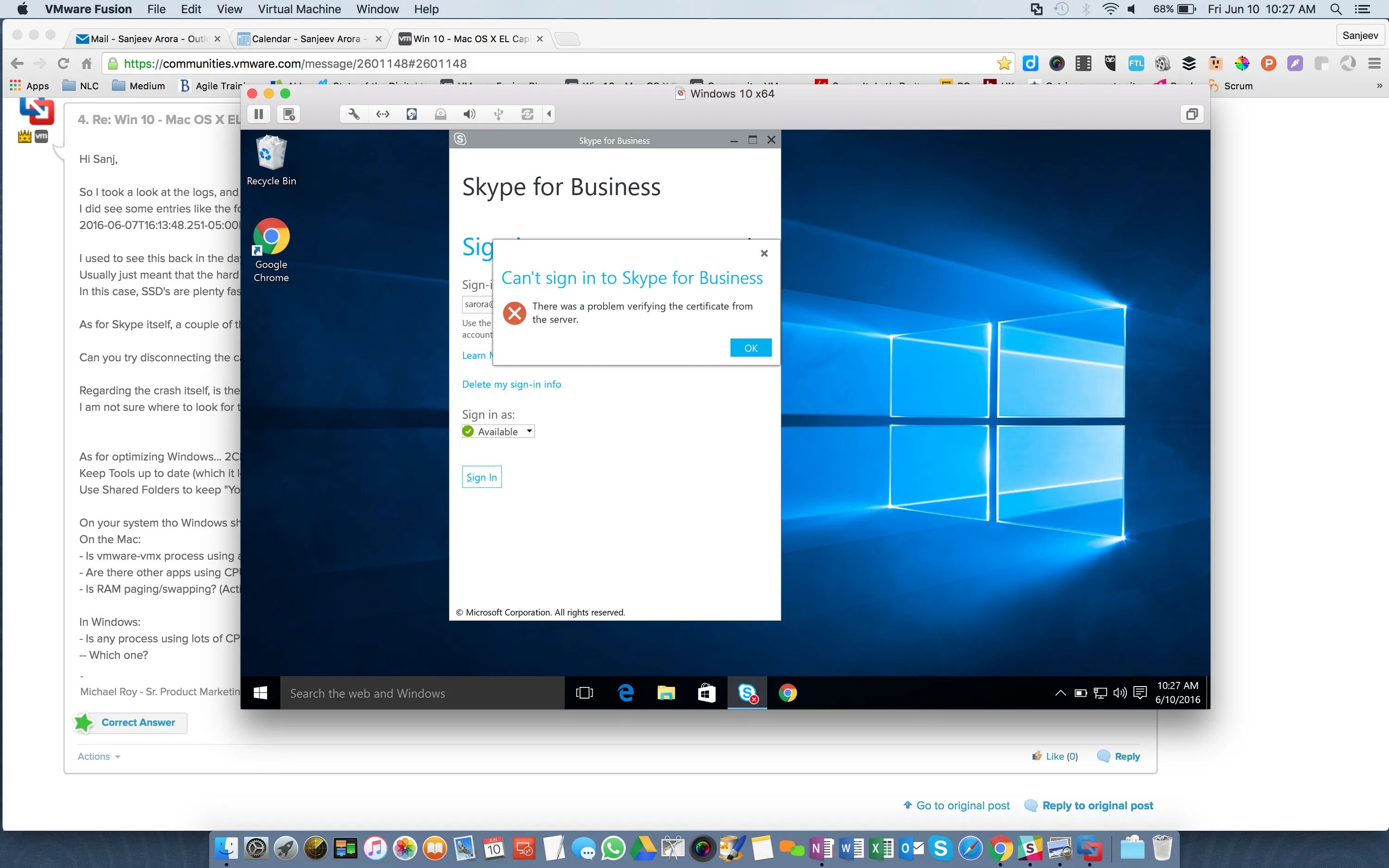Click Windows taskbar clock 10:27 AM
Viewport: 1389px width, 868px height.
coord(1177,693)
